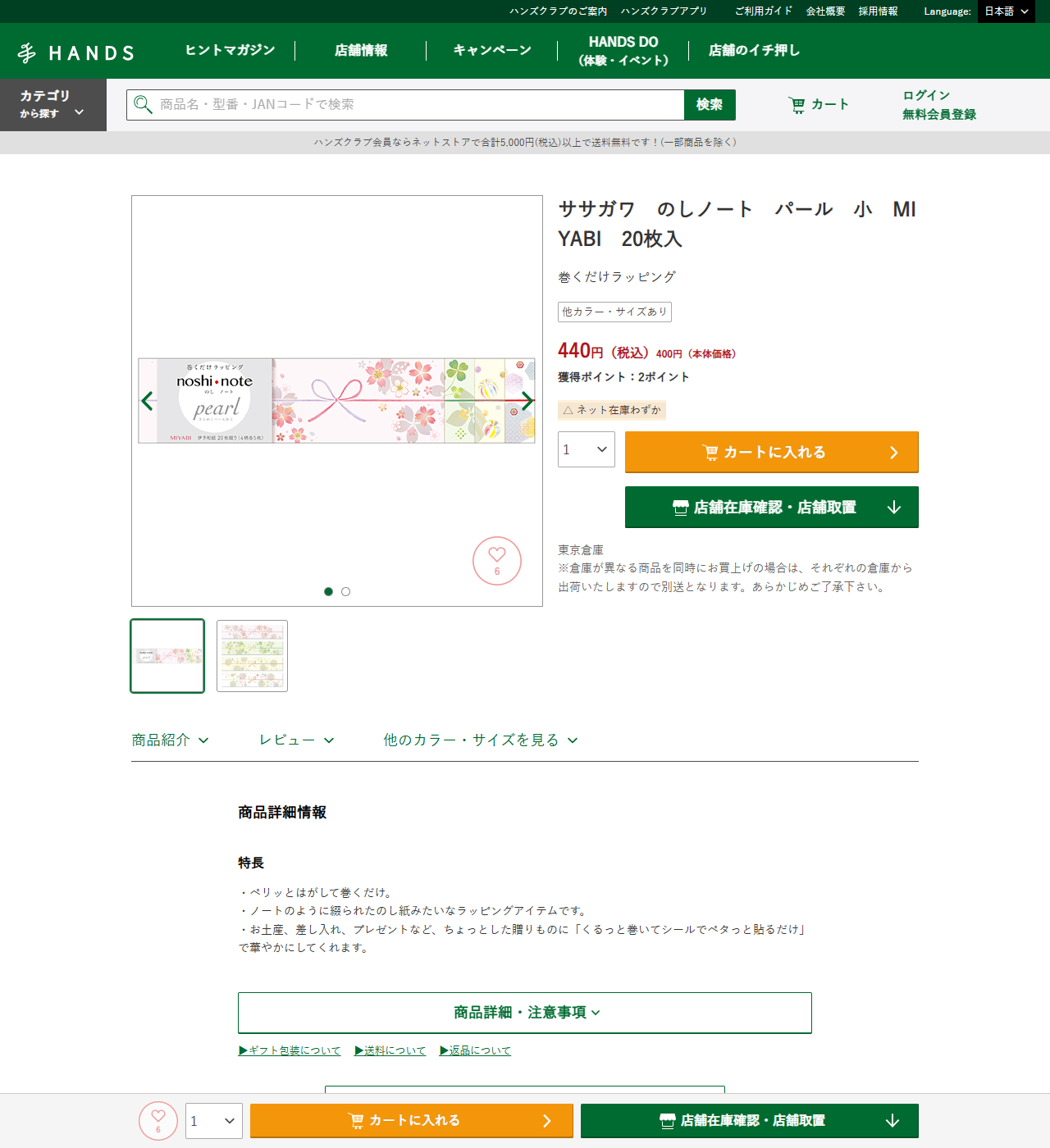Open ハンズクラブアプリ link
This screenshot has width=1050, height=1148.
click(664, 11)
